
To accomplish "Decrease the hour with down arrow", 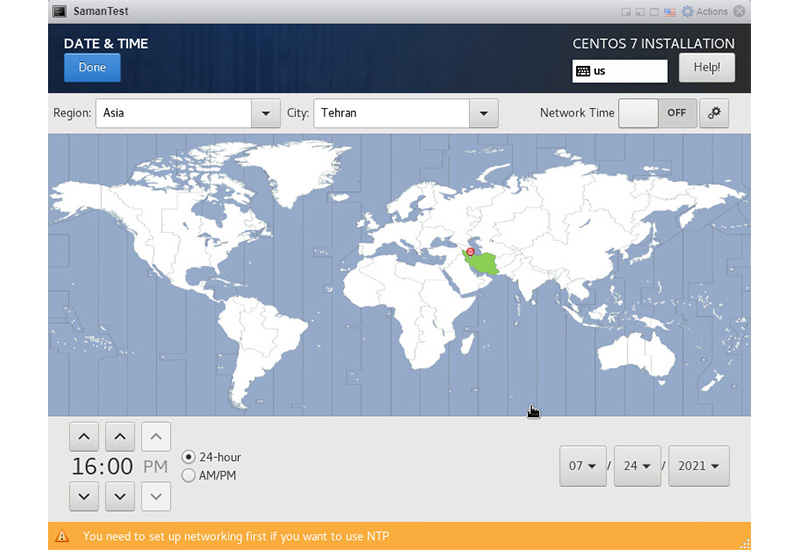I will [85, 495].
